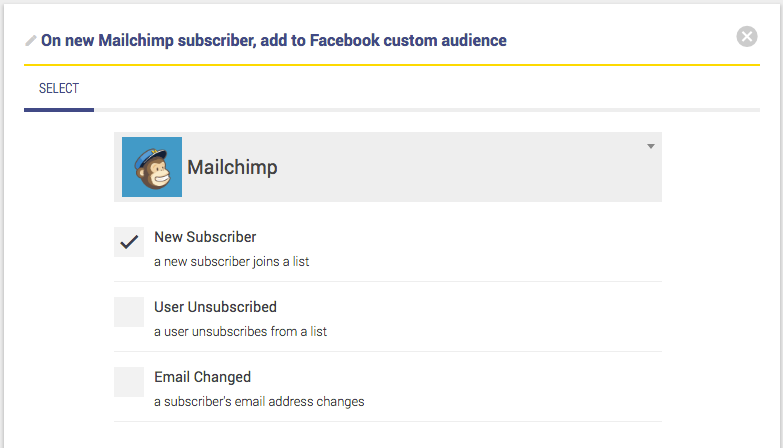The image size is (783, 448).
Task: Select the "Email Changed" trigger label
Action: pyautogui.click(x=202, y=377)
